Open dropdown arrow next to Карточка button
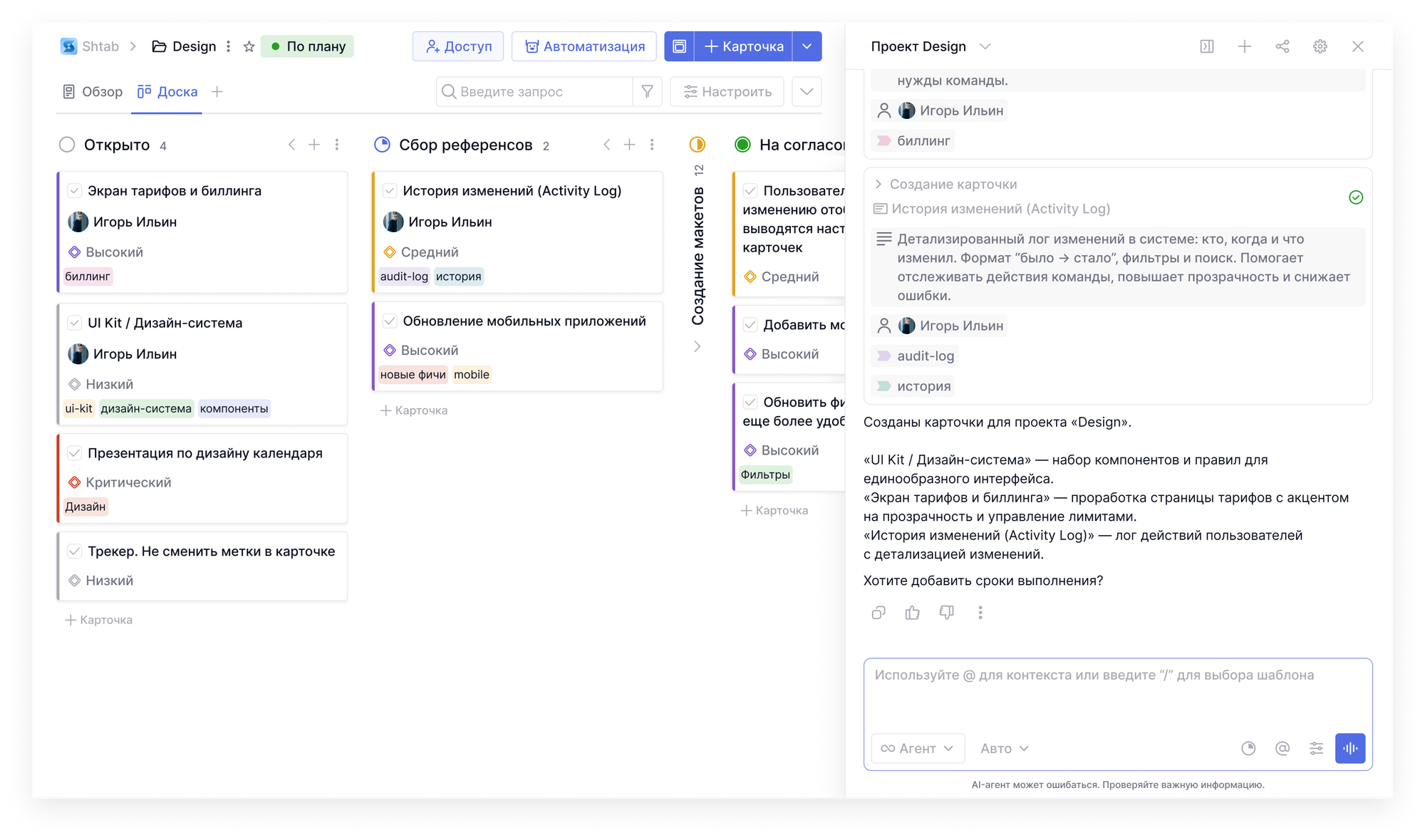Image resolution: width=1425 pixels, height=840 pixels. click(807, 46)
